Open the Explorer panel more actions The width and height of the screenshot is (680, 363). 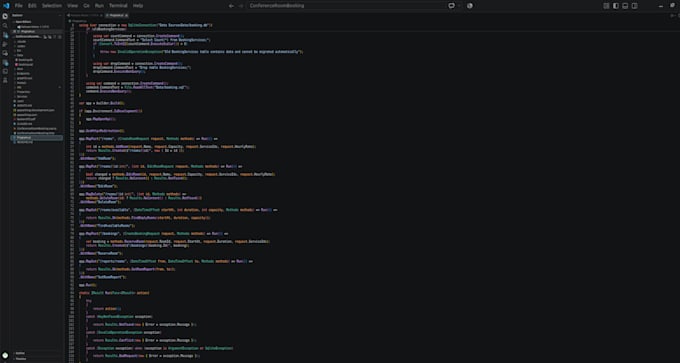[60, 16]
